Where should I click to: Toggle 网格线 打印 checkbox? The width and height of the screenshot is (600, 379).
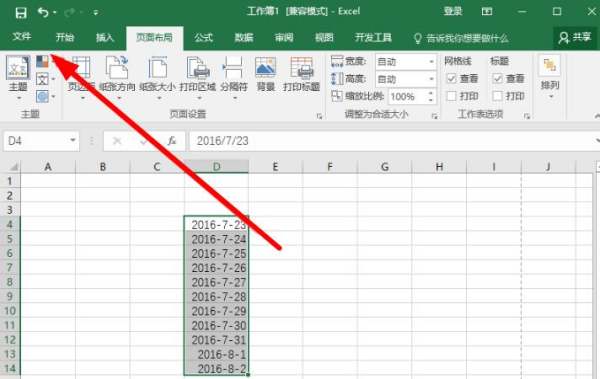pyautogui.click(x=452, y=96)
